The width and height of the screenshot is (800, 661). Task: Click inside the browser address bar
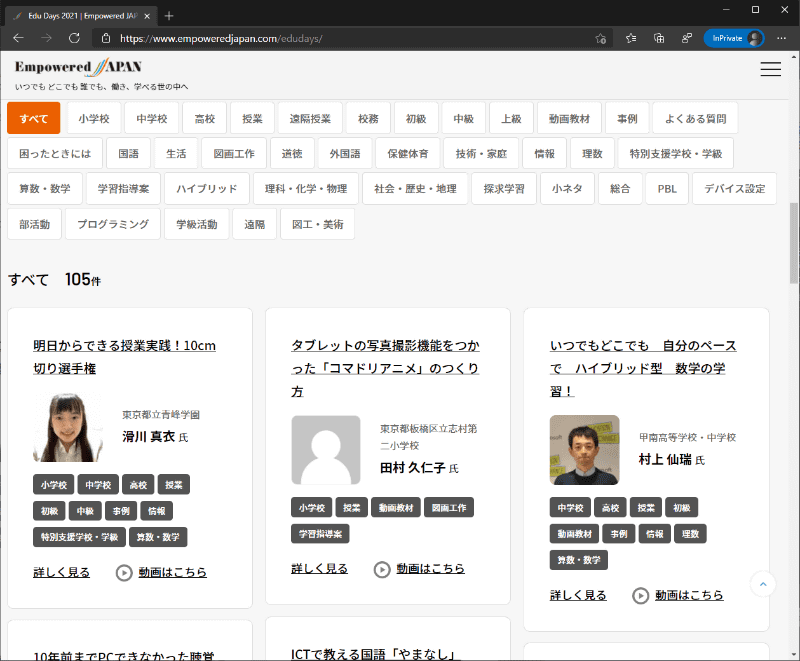(x=300, y=38)
